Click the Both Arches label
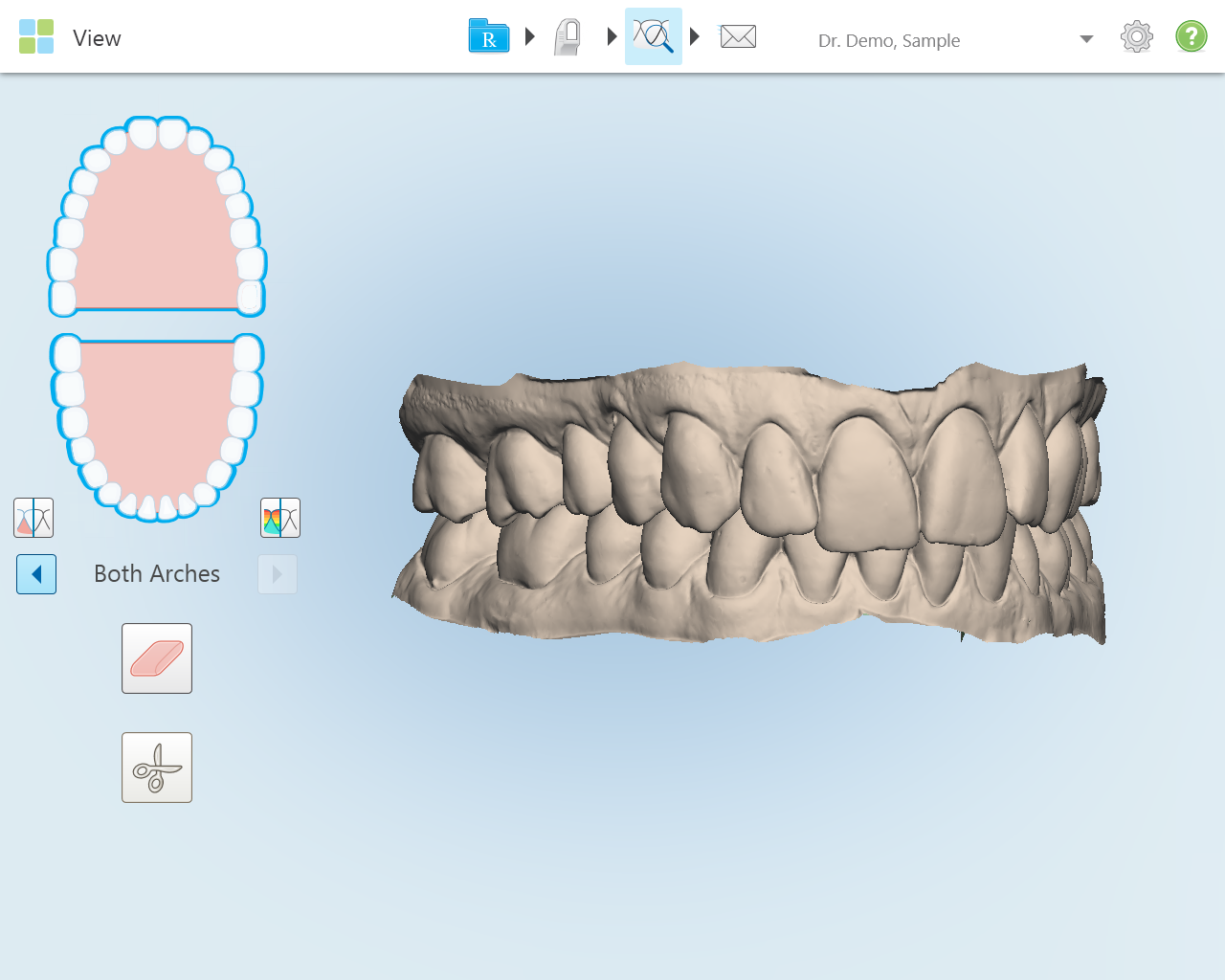Screen dimensions: 1225x980 (x=157, y=574)
